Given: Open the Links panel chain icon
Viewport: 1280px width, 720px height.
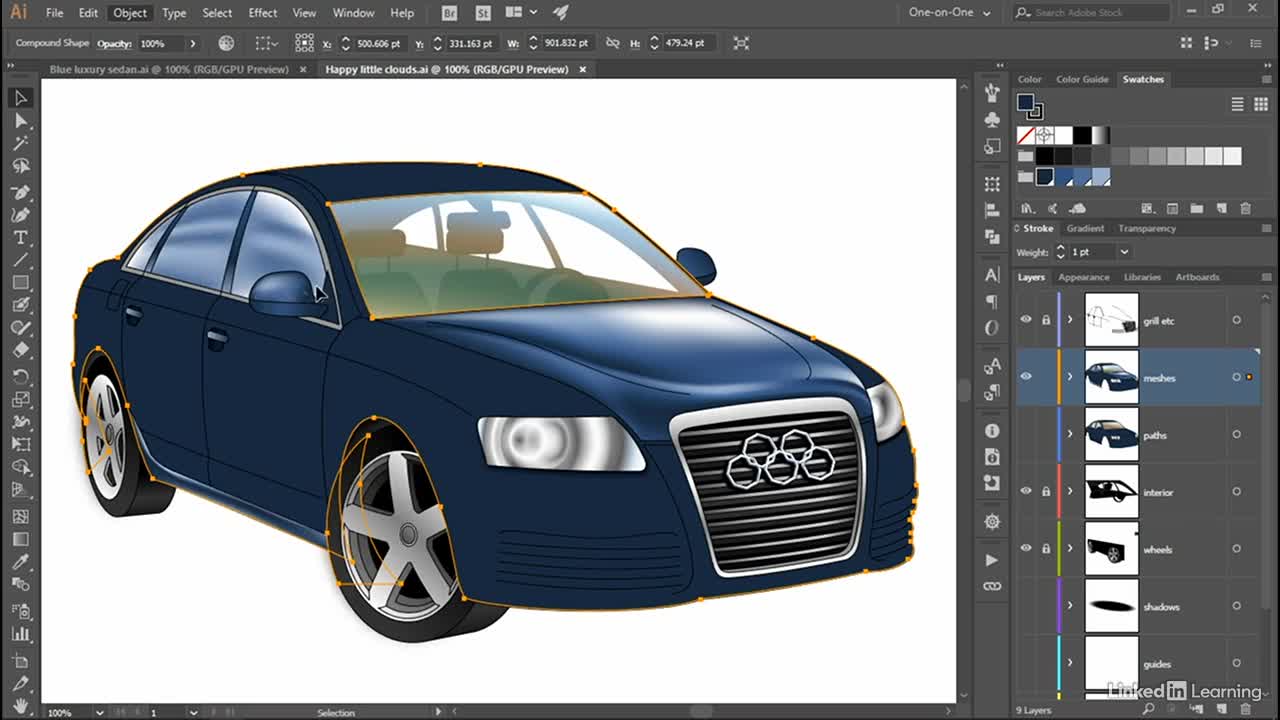Looking at the screenshot, I should tap(992, 586).
